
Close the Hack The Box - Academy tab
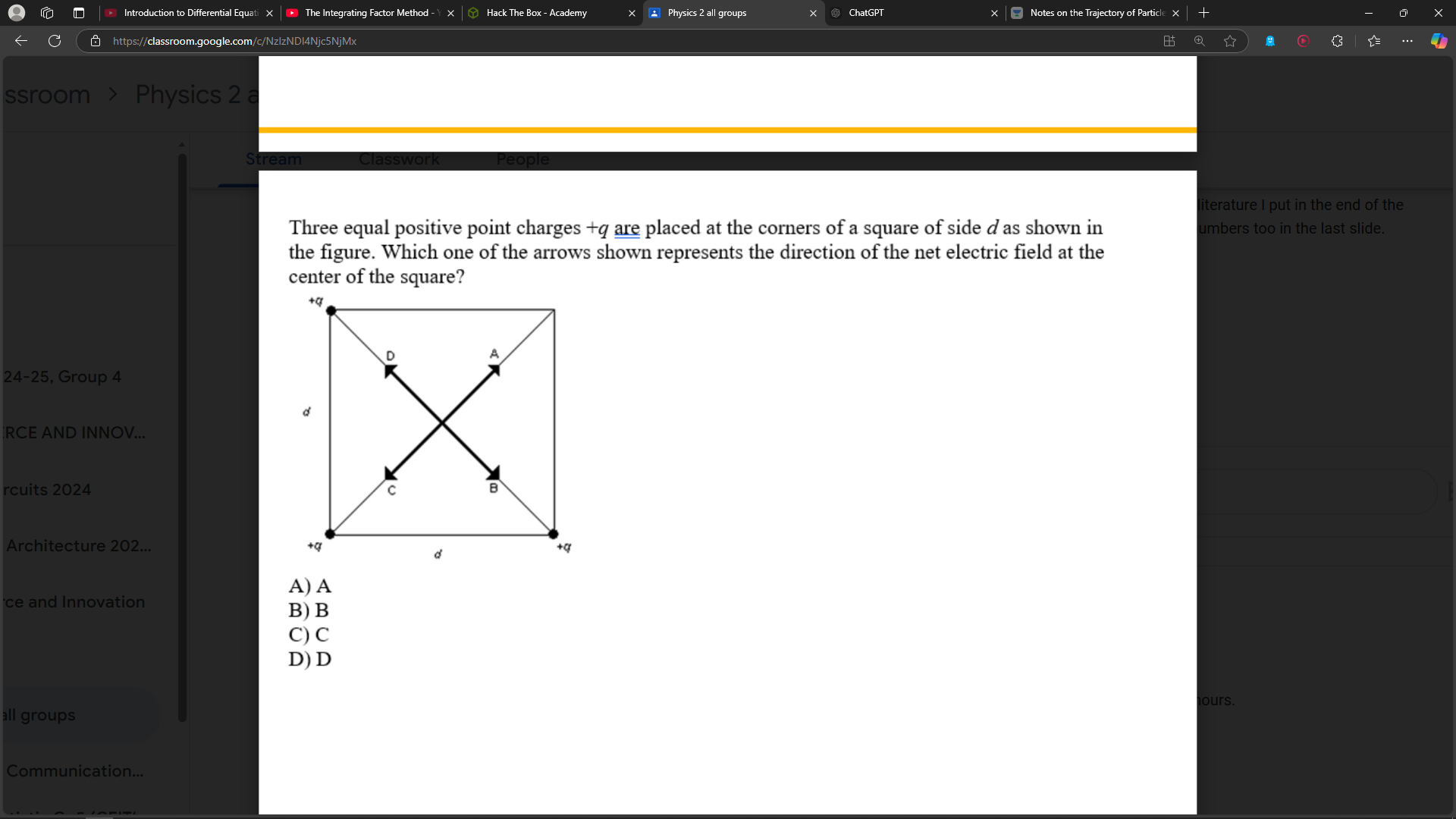(x=632, y=13)
